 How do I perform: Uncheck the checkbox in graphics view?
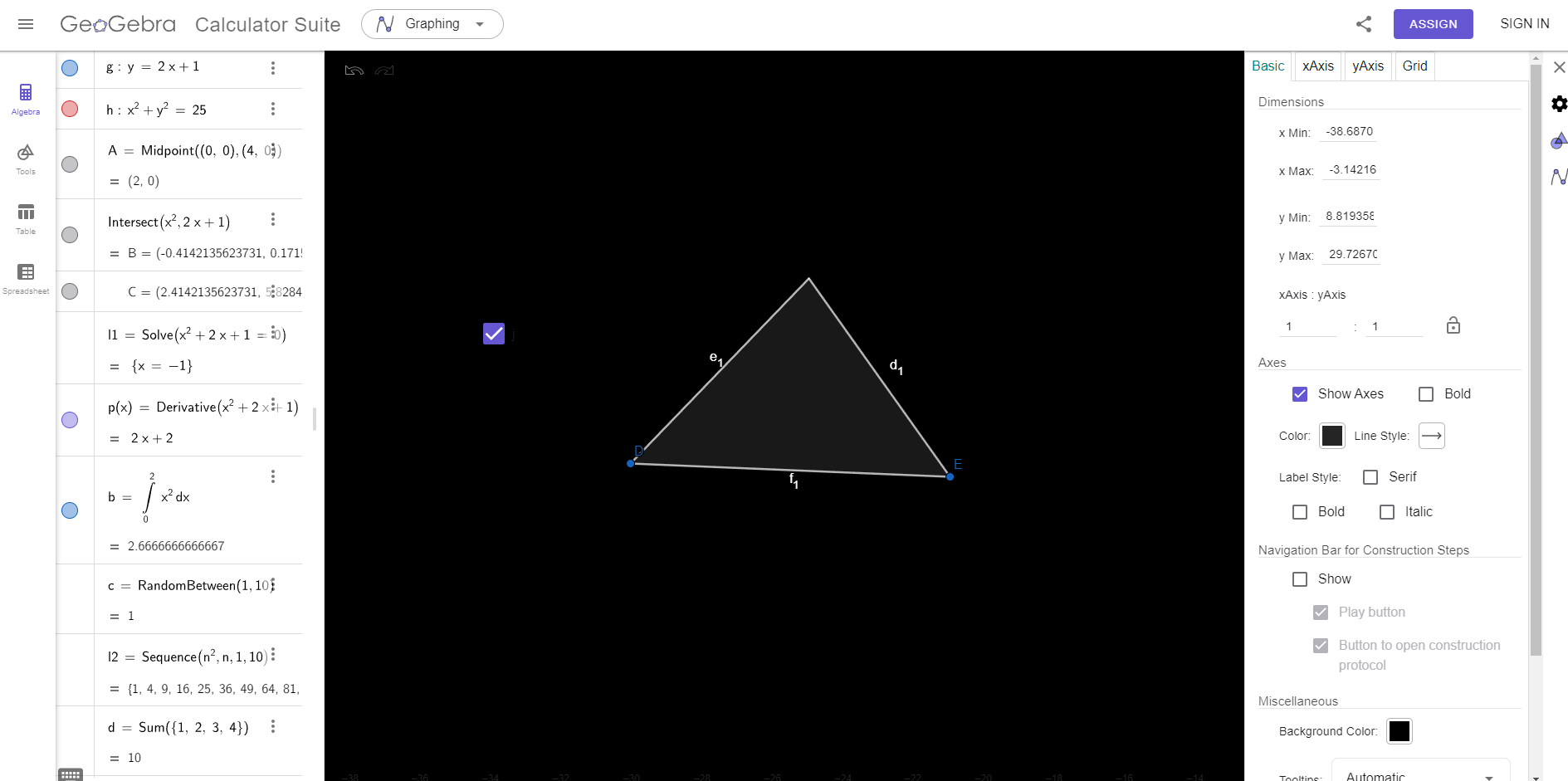494,334
